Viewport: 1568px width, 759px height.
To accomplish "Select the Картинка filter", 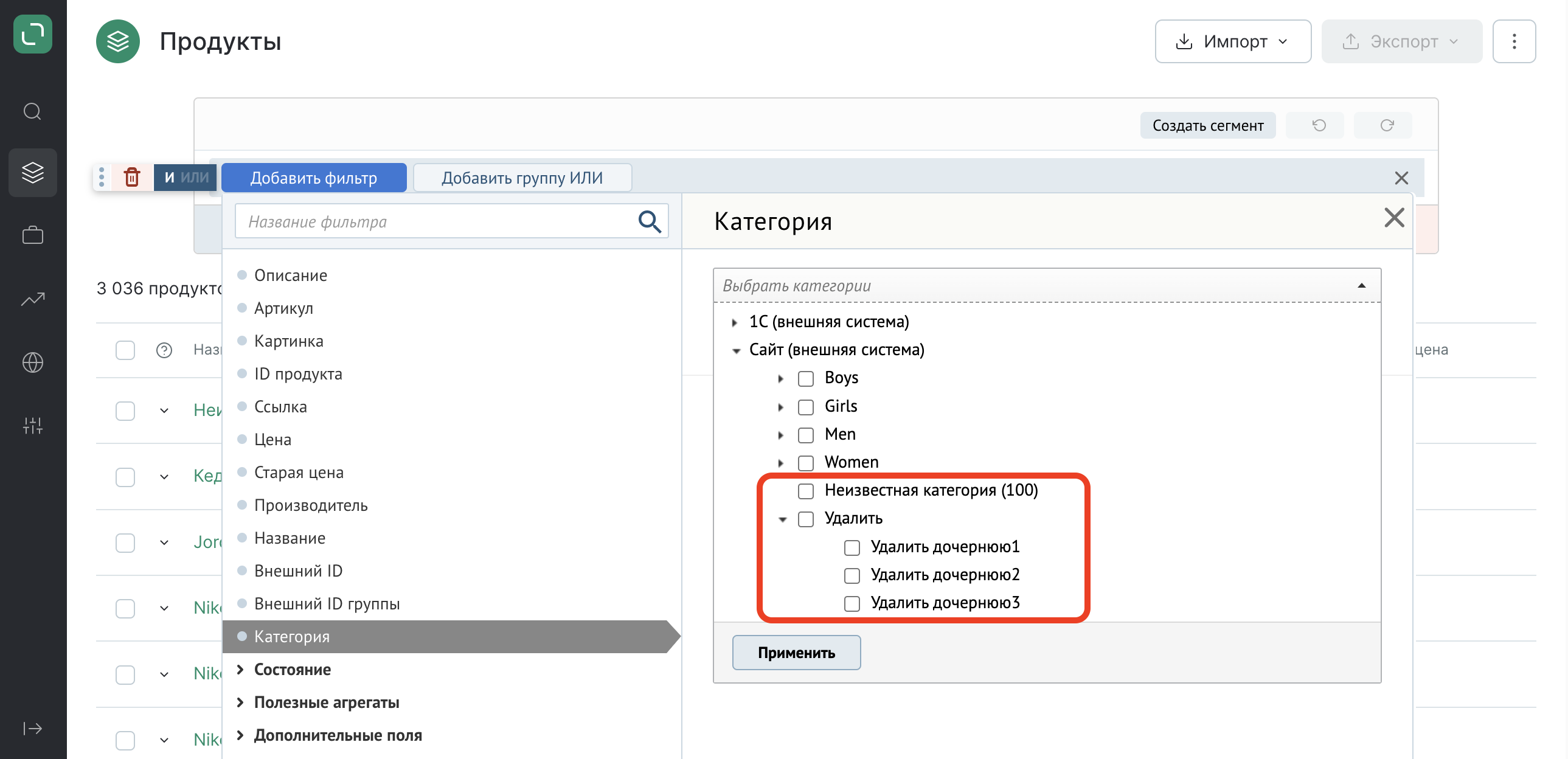I will coord(288,341).
